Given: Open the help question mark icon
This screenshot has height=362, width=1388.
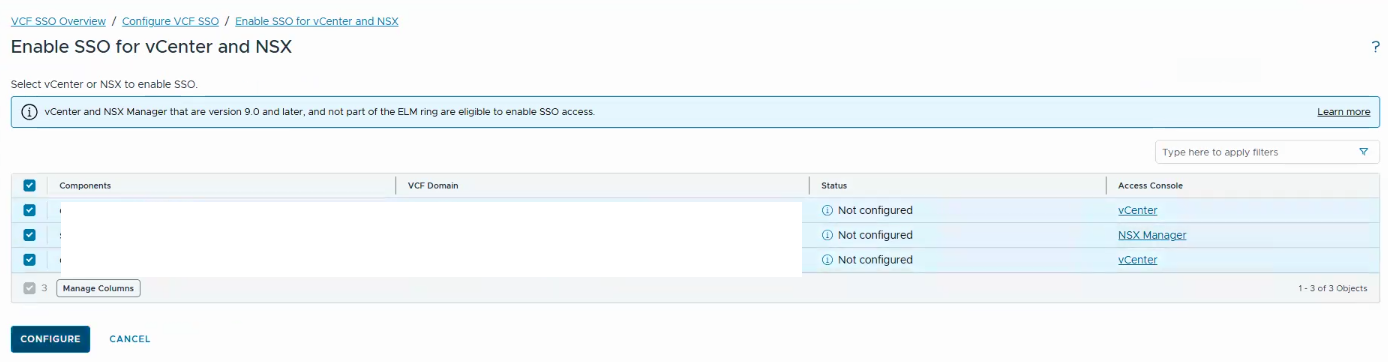Looking at the screenshot, I should click(x=1376, y=48).
